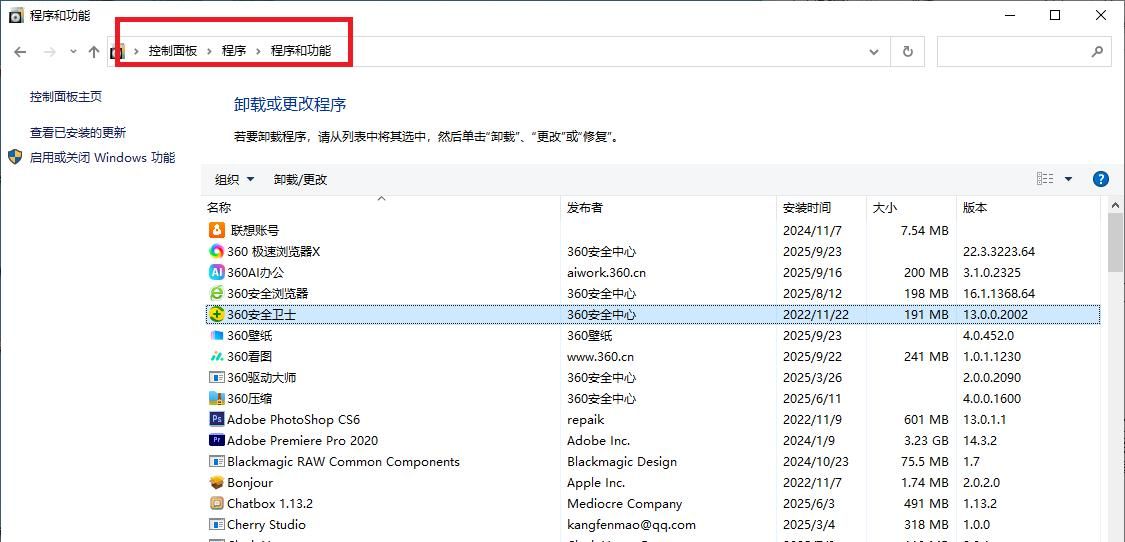Click 程序 in the breadcrumb

pos(234,51)
